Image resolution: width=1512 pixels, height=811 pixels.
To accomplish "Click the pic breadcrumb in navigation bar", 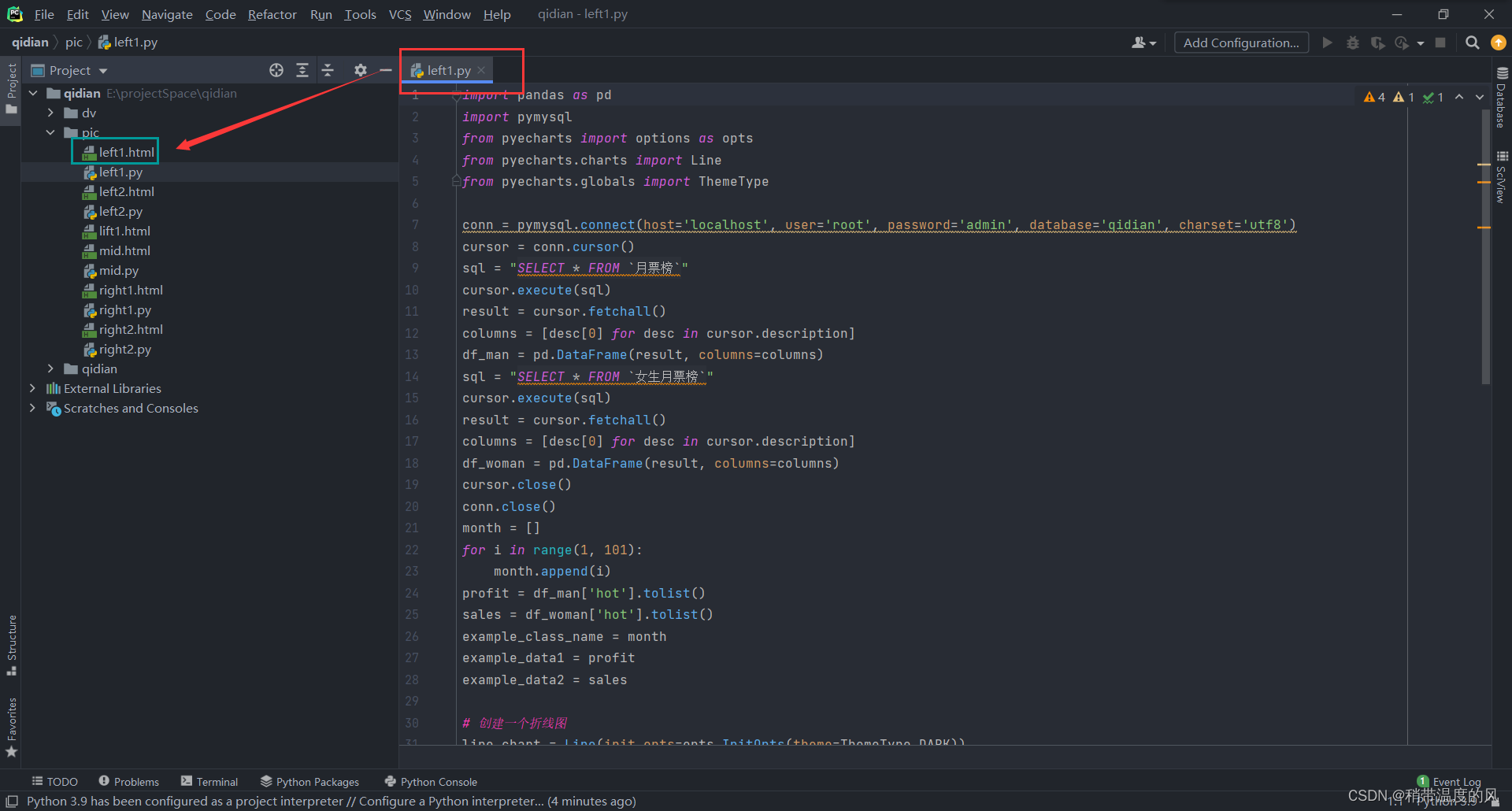I will click(x=73, y=43).
